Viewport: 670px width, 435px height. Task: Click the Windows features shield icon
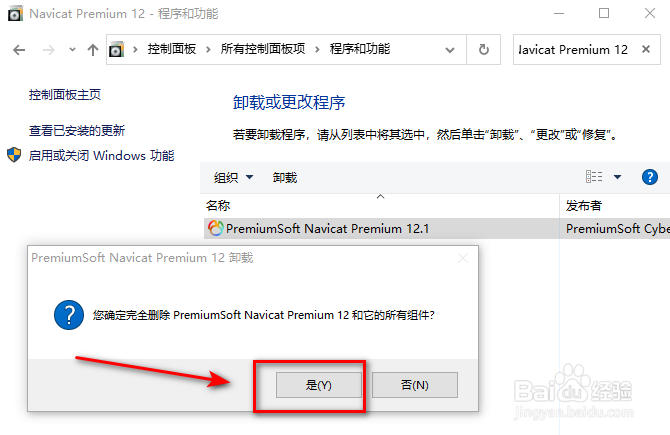click(14, 155)
